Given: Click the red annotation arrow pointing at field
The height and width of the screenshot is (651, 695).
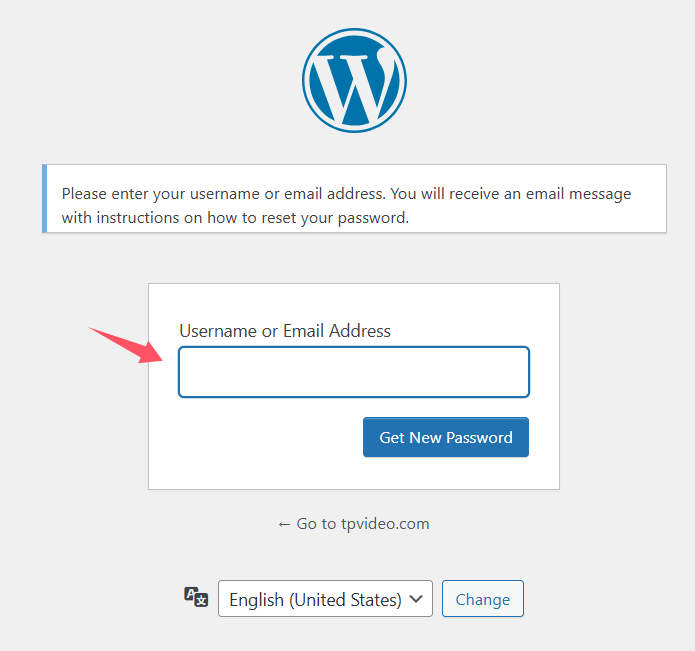Looking at the screenshot, I should point(127,346).
